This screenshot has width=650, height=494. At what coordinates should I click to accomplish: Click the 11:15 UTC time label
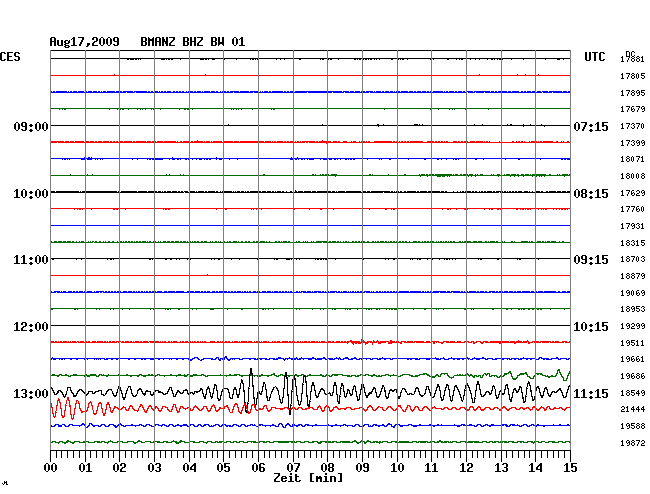[591, 393]
